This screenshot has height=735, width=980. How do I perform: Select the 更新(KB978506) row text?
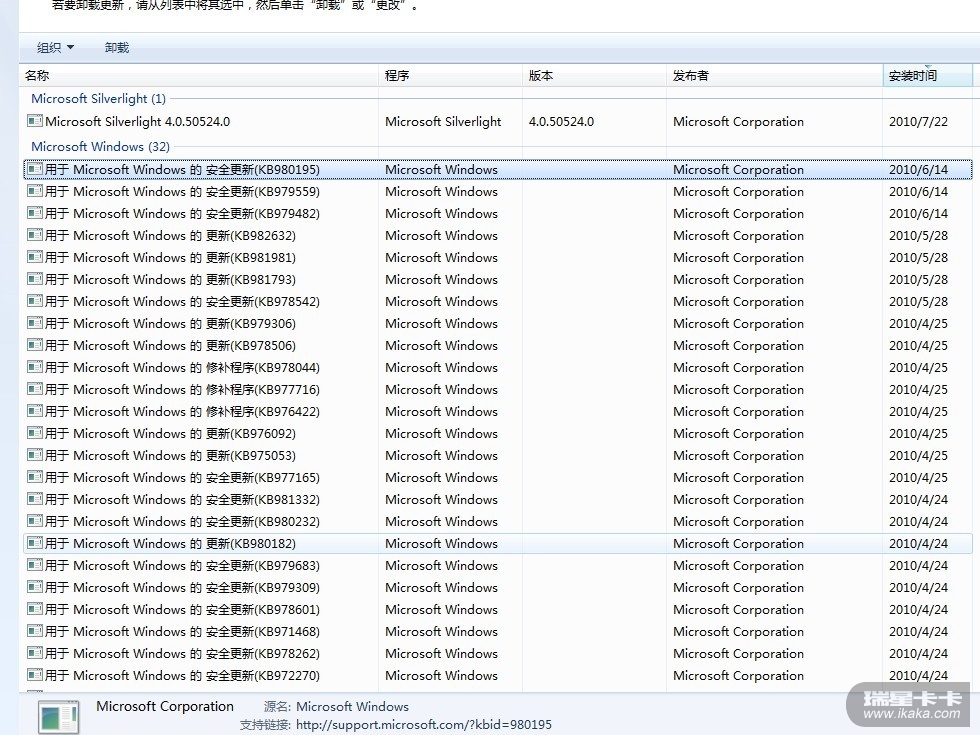171,346
